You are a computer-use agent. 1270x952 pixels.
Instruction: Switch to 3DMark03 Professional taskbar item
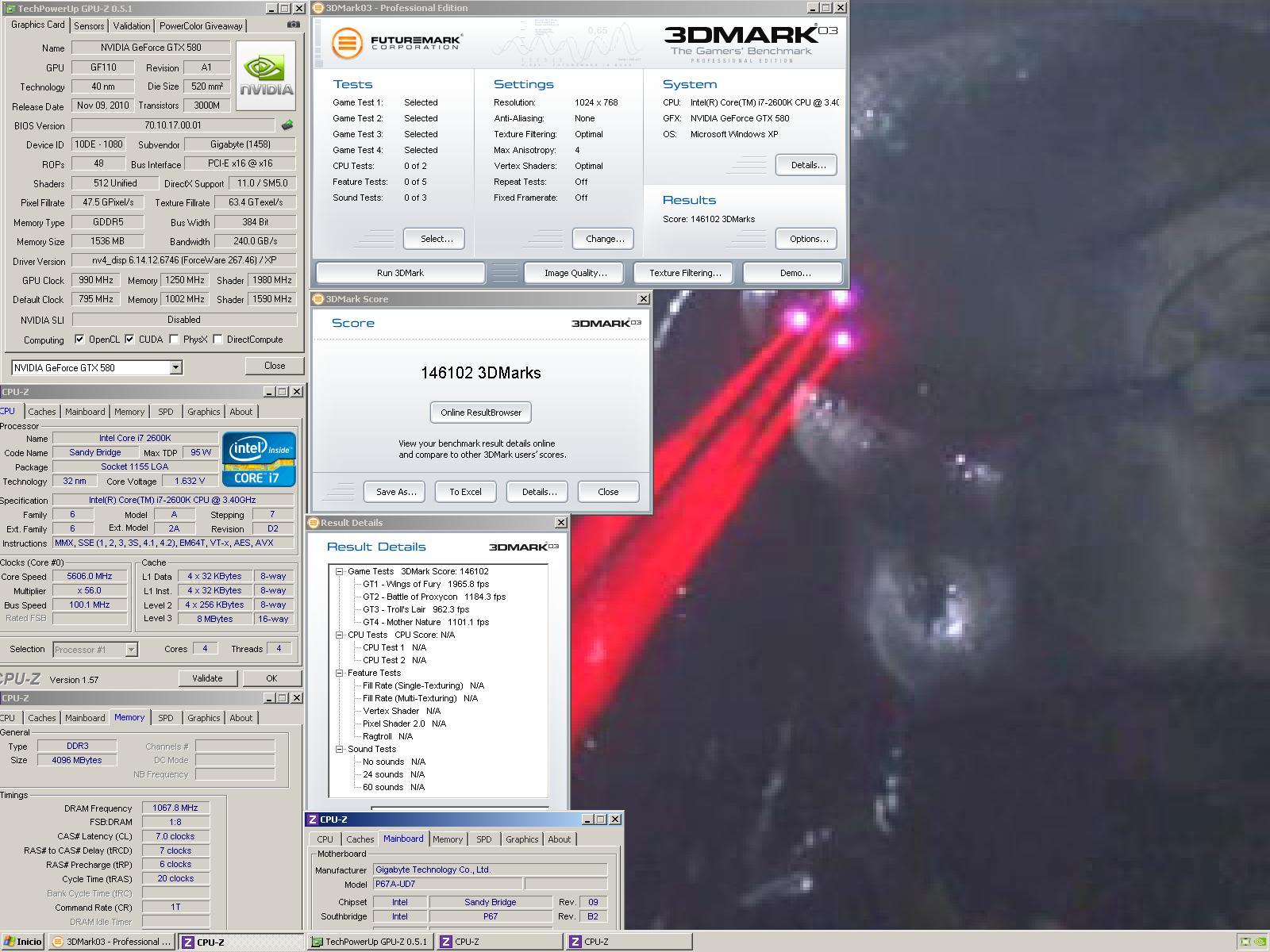point(111,942)
